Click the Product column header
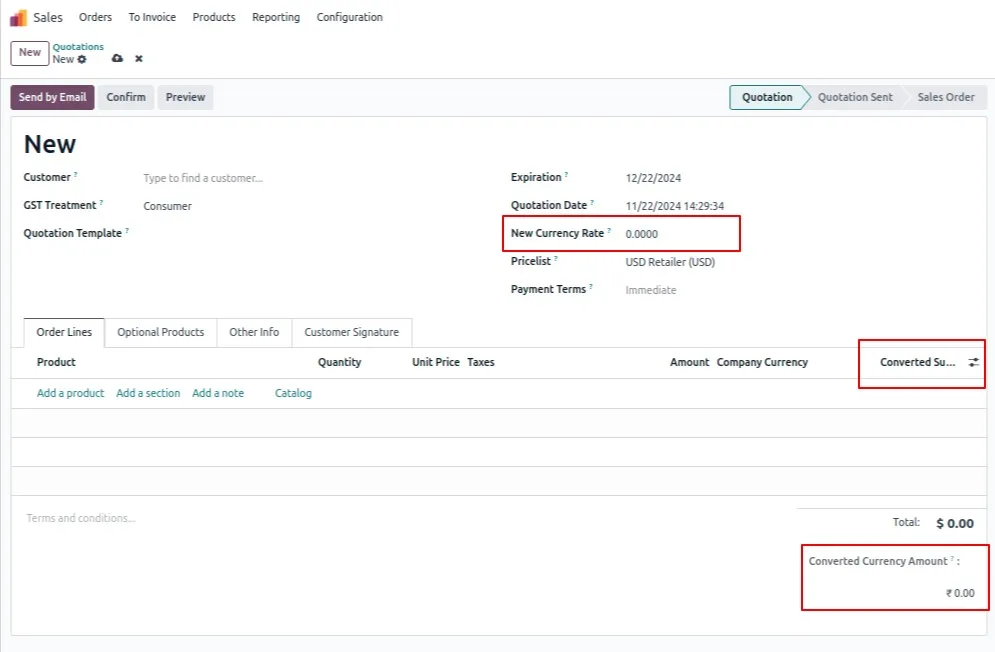Image resolution: width=995 pixels, height=652 pixels. 56,362
